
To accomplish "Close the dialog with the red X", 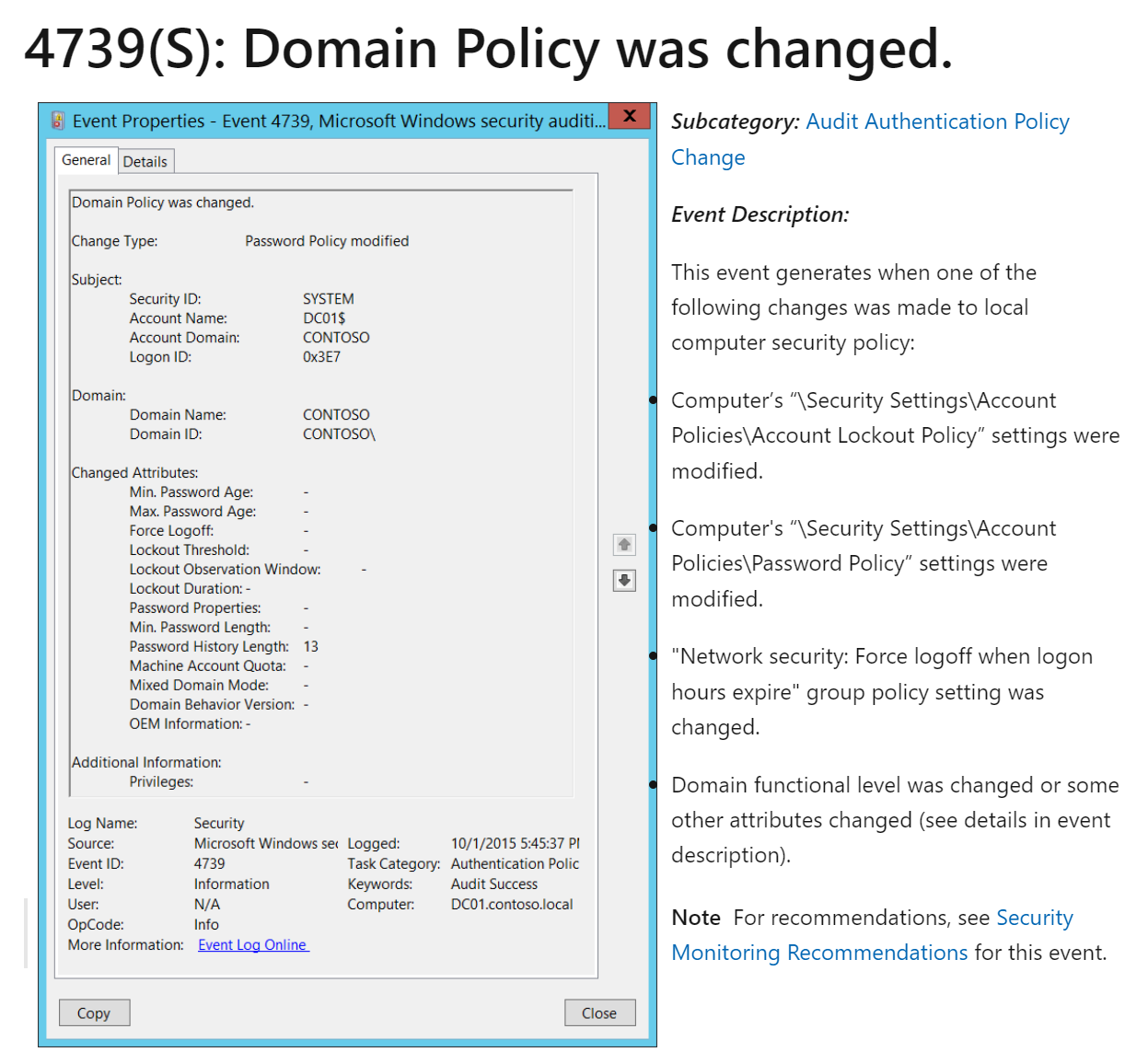I will click(630, 117).
